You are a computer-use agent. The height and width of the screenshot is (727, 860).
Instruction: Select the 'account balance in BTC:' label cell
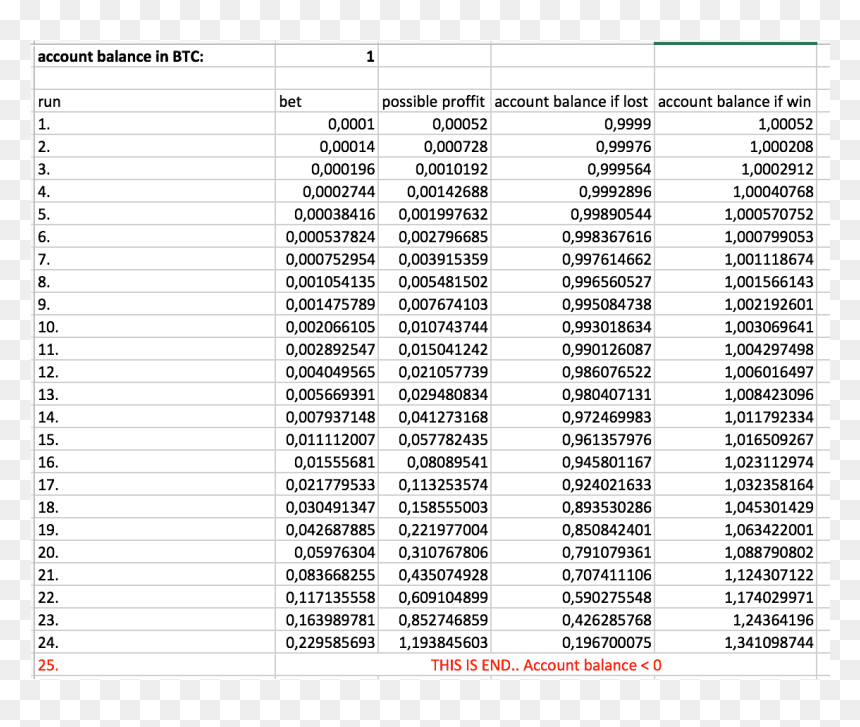pyautogui.click(x=155, y=56)
